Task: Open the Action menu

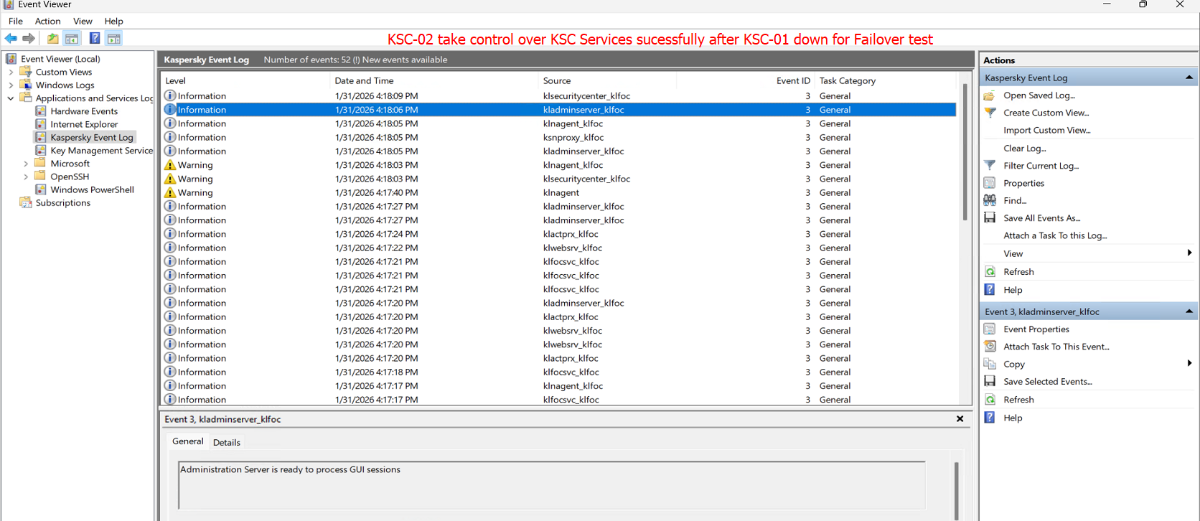Action: click(48, 21)
